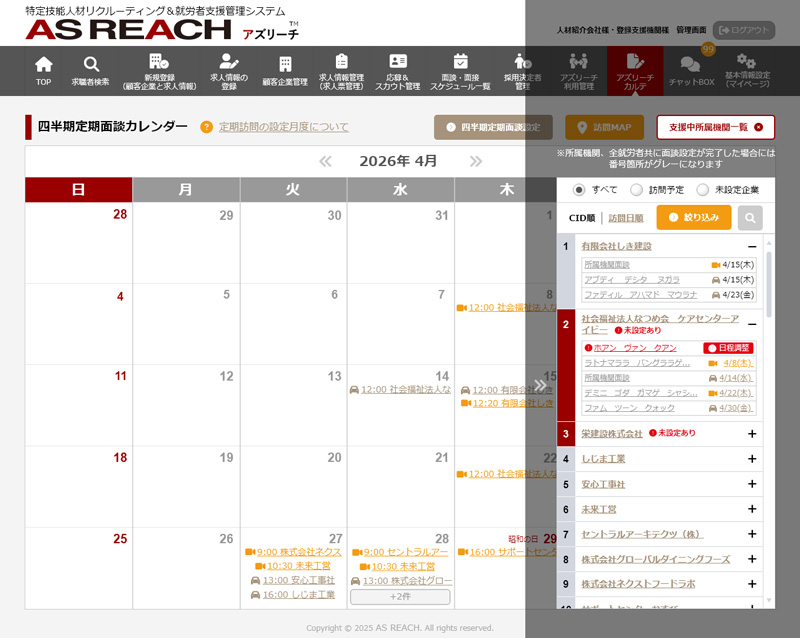800x638 pixels.
Task: Expand 栄建設株式会社 with its plus icon
Action: tap(752, 434)
